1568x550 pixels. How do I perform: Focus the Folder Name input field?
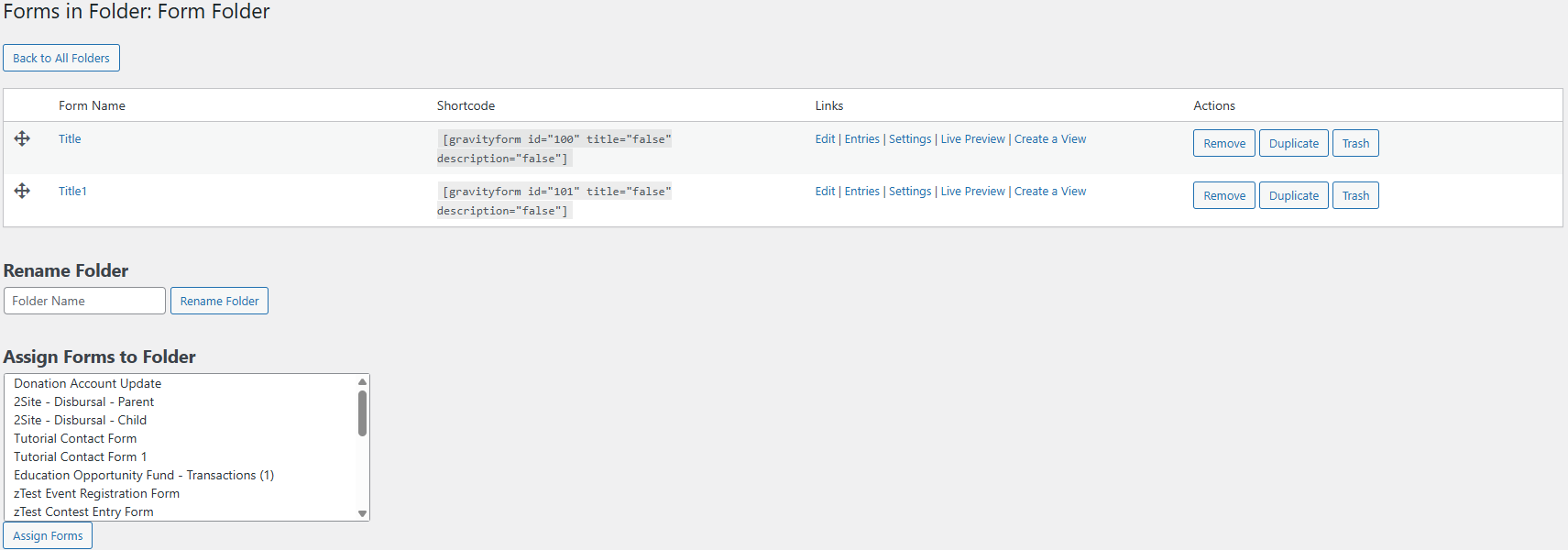pos(84,301)
